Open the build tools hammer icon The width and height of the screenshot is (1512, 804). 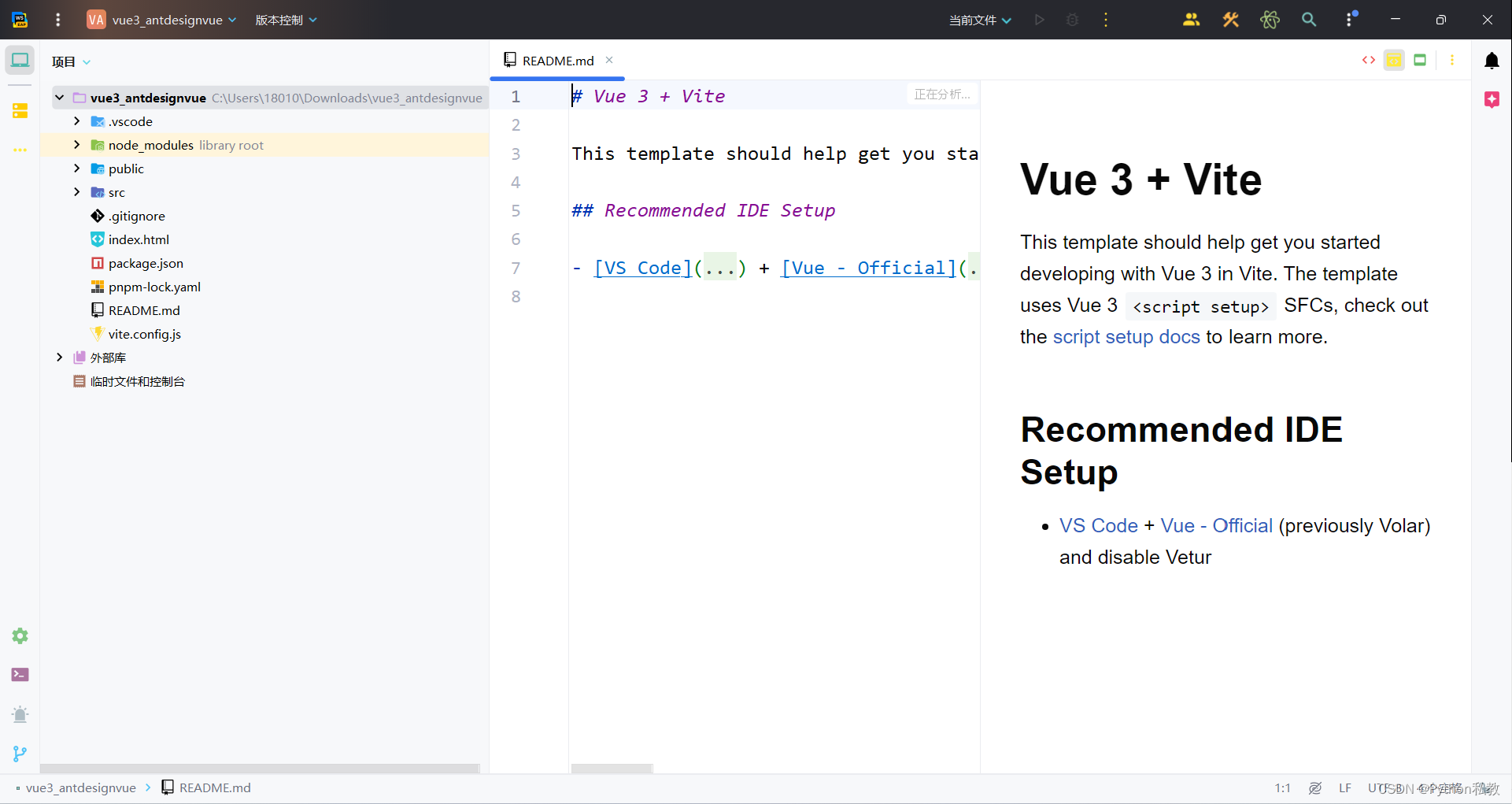tap(1230, 20)
